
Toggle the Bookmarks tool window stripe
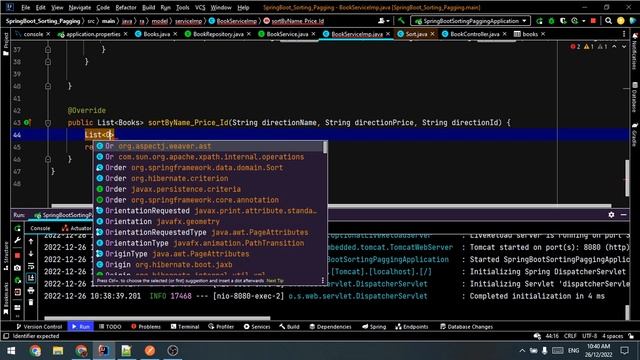tap(6, 298)
